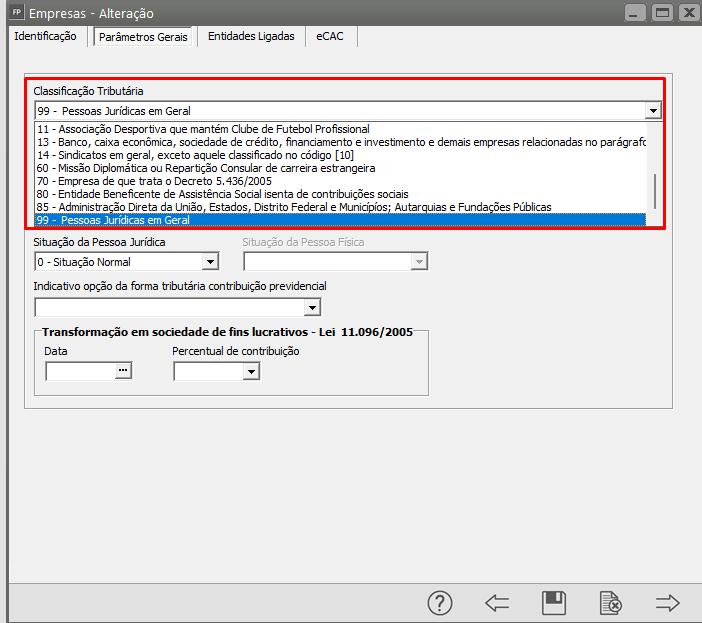Open Indicativo opção da forma tributária dropdown
The width and height of the screenshot is (702, 623).
tap(312, 307)
